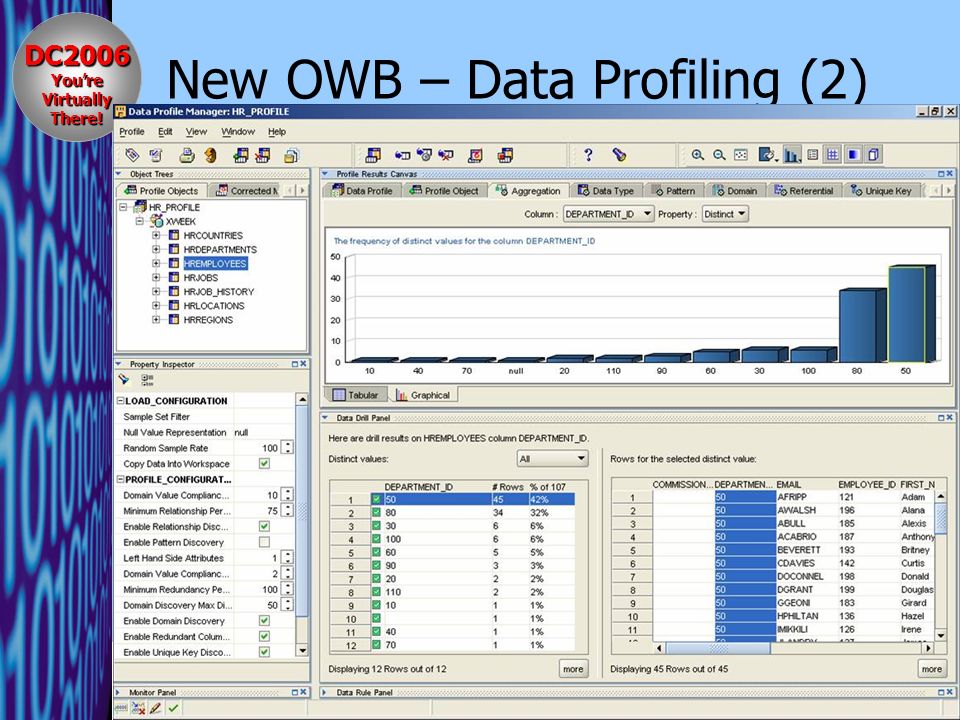Open the Unique Key tab
This screenshot has width=960, height=720.
[881, 190]
